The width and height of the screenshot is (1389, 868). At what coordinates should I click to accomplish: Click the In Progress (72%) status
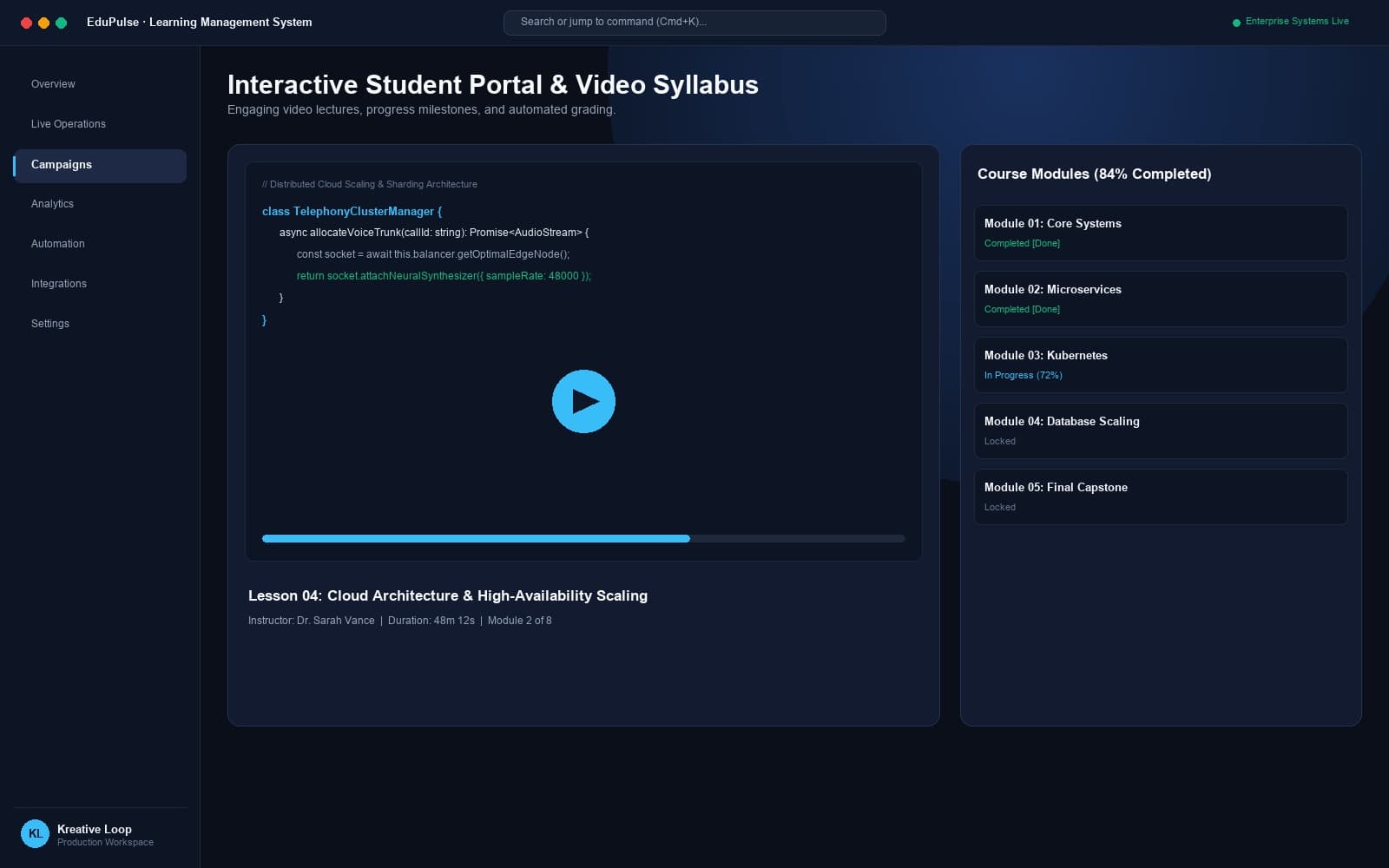pos(1023,375)
